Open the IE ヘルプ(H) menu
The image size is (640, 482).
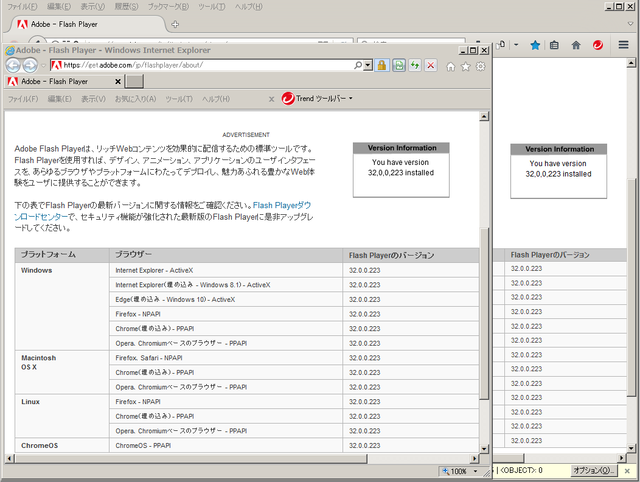[216, 99]
